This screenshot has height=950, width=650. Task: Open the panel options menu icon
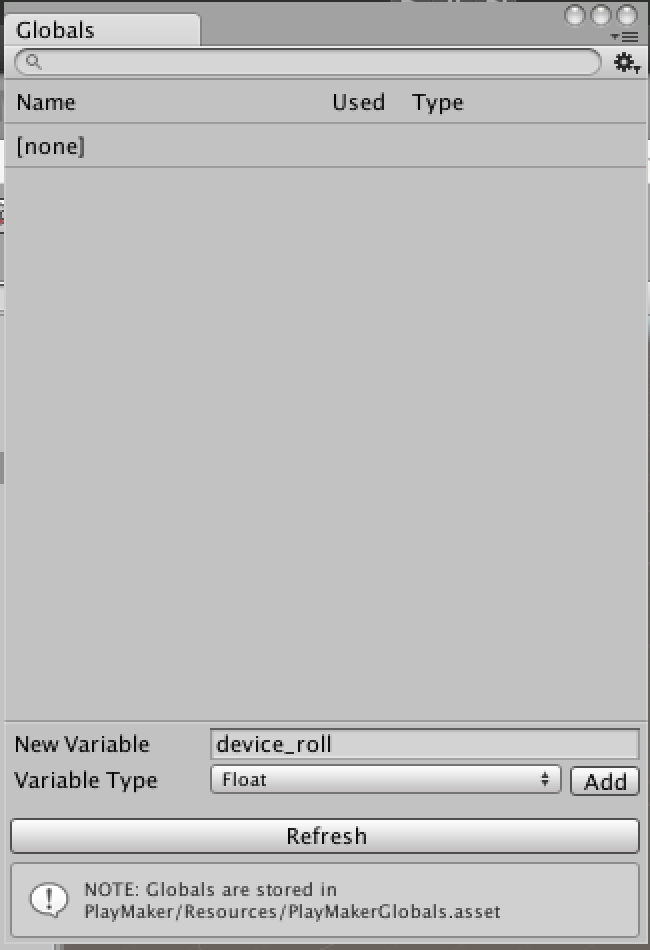click(x=625, y=37)
